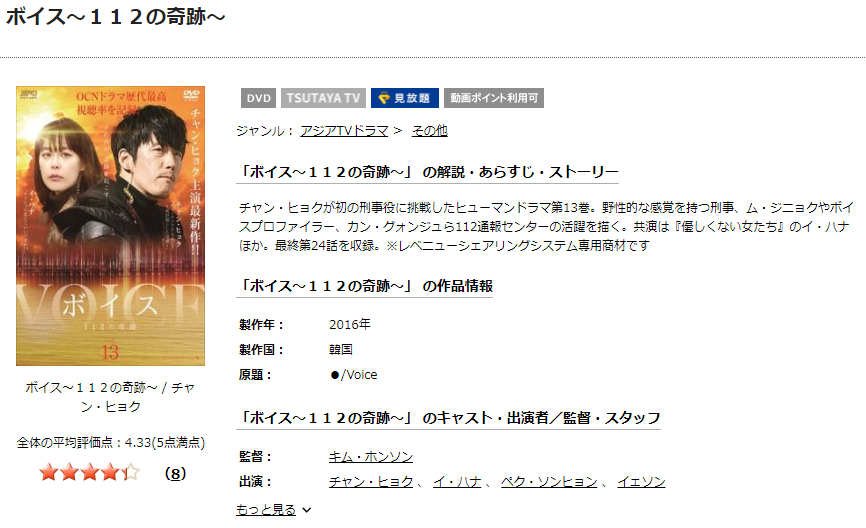Click the 動画ポイント利用可 badge
The width and height of the screenshot is (866, 528).
coord(494,98)
